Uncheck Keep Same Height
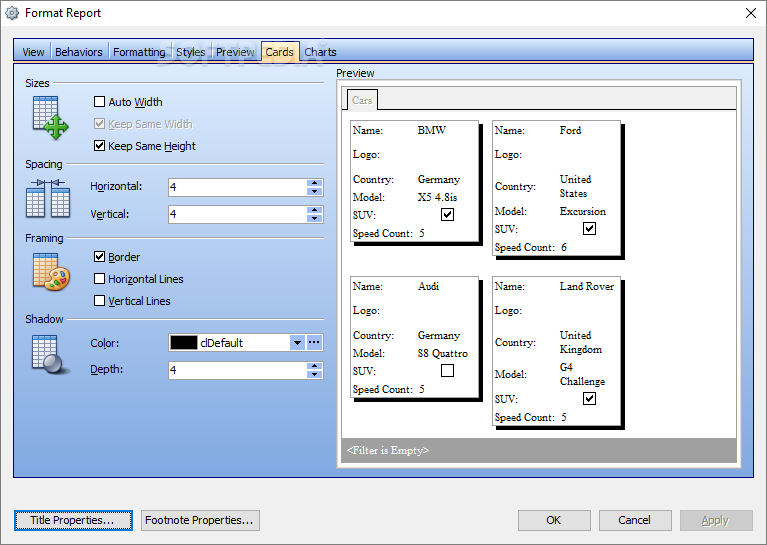This screenshot has height=545, width=767. pos(99,146)
